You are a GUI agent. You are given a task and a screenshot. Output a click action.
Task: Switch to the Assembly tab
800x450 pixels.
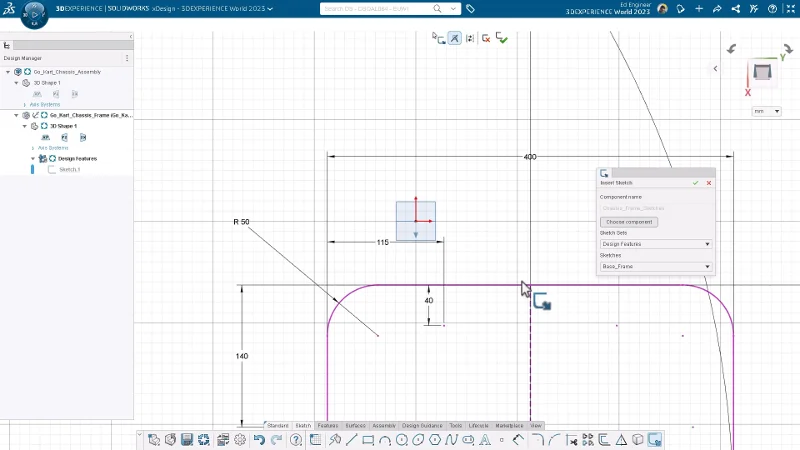pyautogui.click(x=384, y=426)
